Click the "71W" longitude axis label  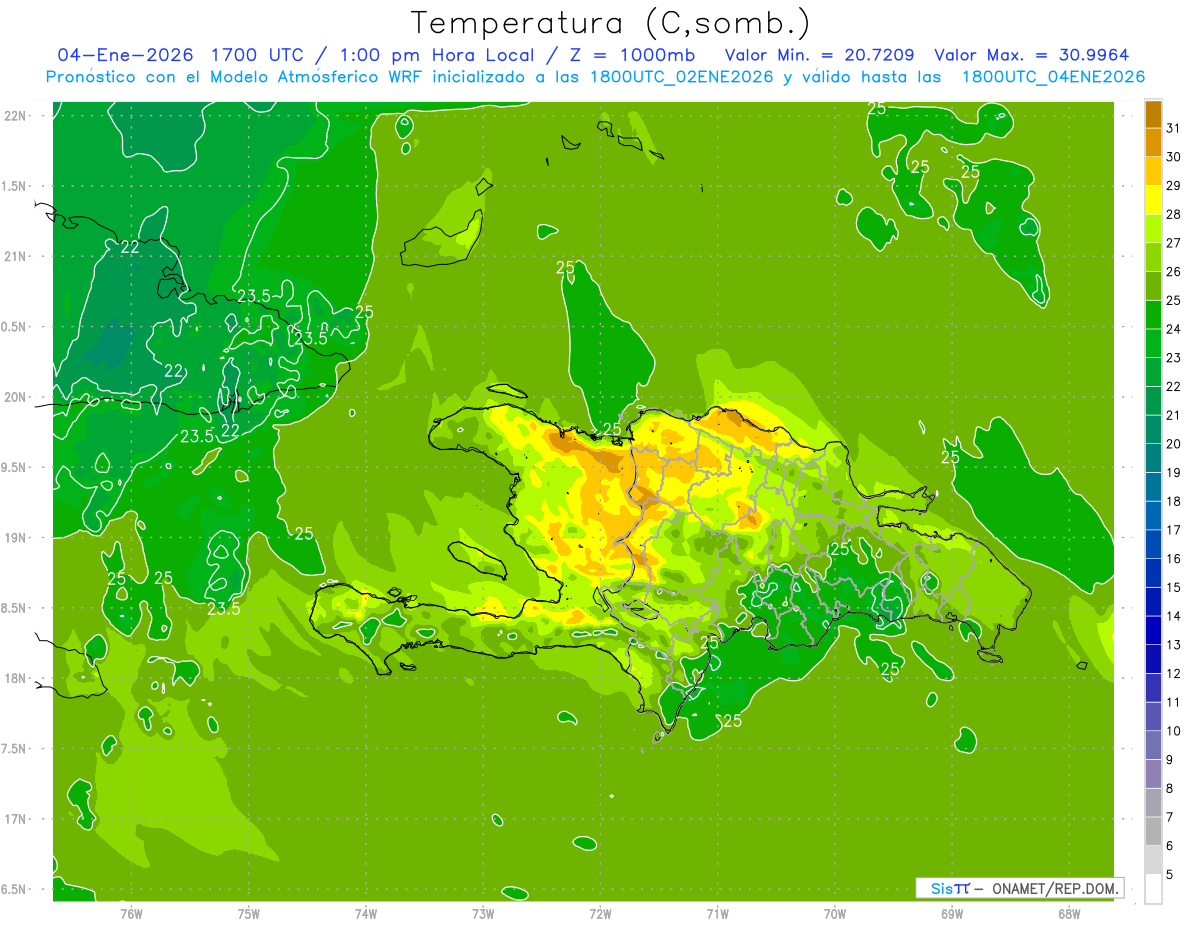(x=717, y=914)
